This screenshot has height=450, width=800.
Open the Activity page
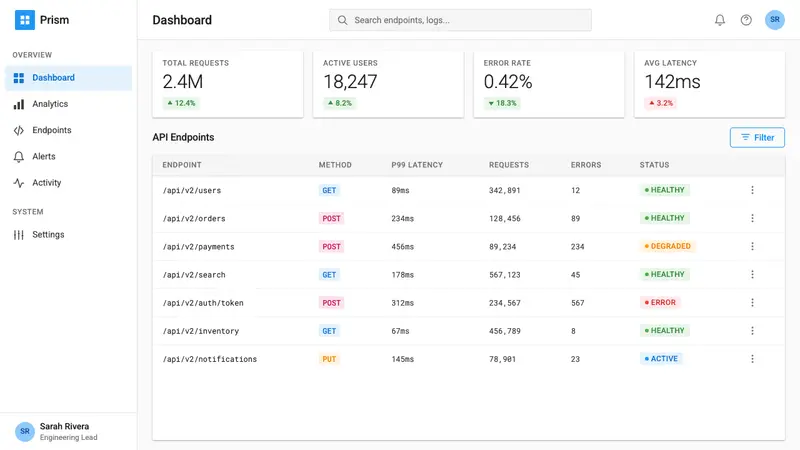[68, 183]
